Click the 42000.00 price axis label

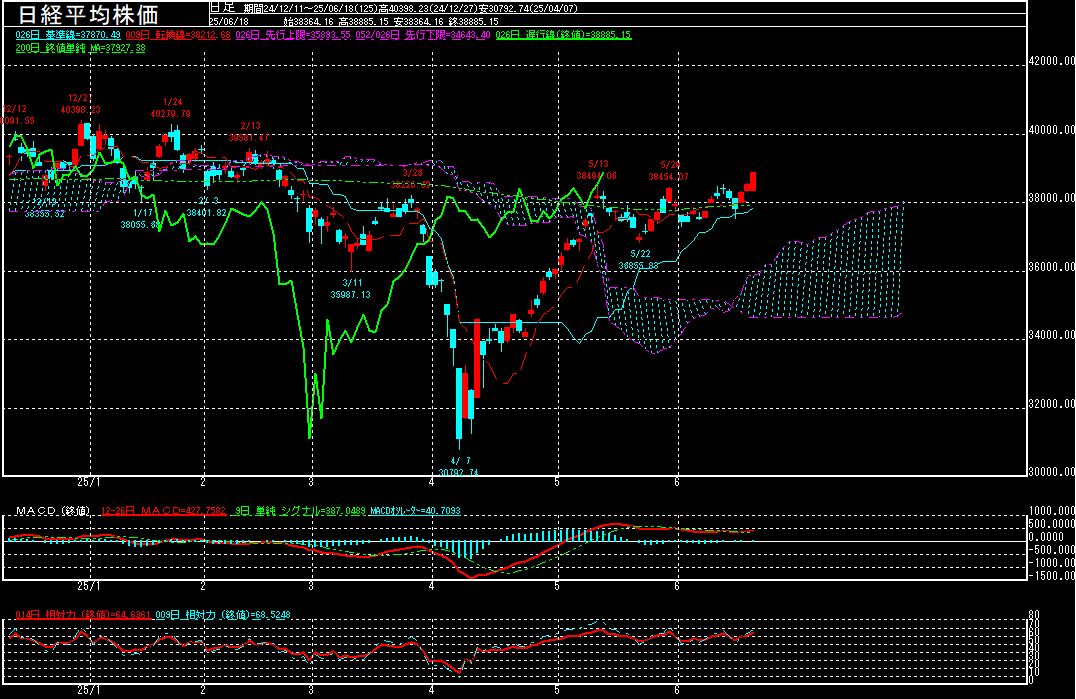click(x=1051, y=60)
